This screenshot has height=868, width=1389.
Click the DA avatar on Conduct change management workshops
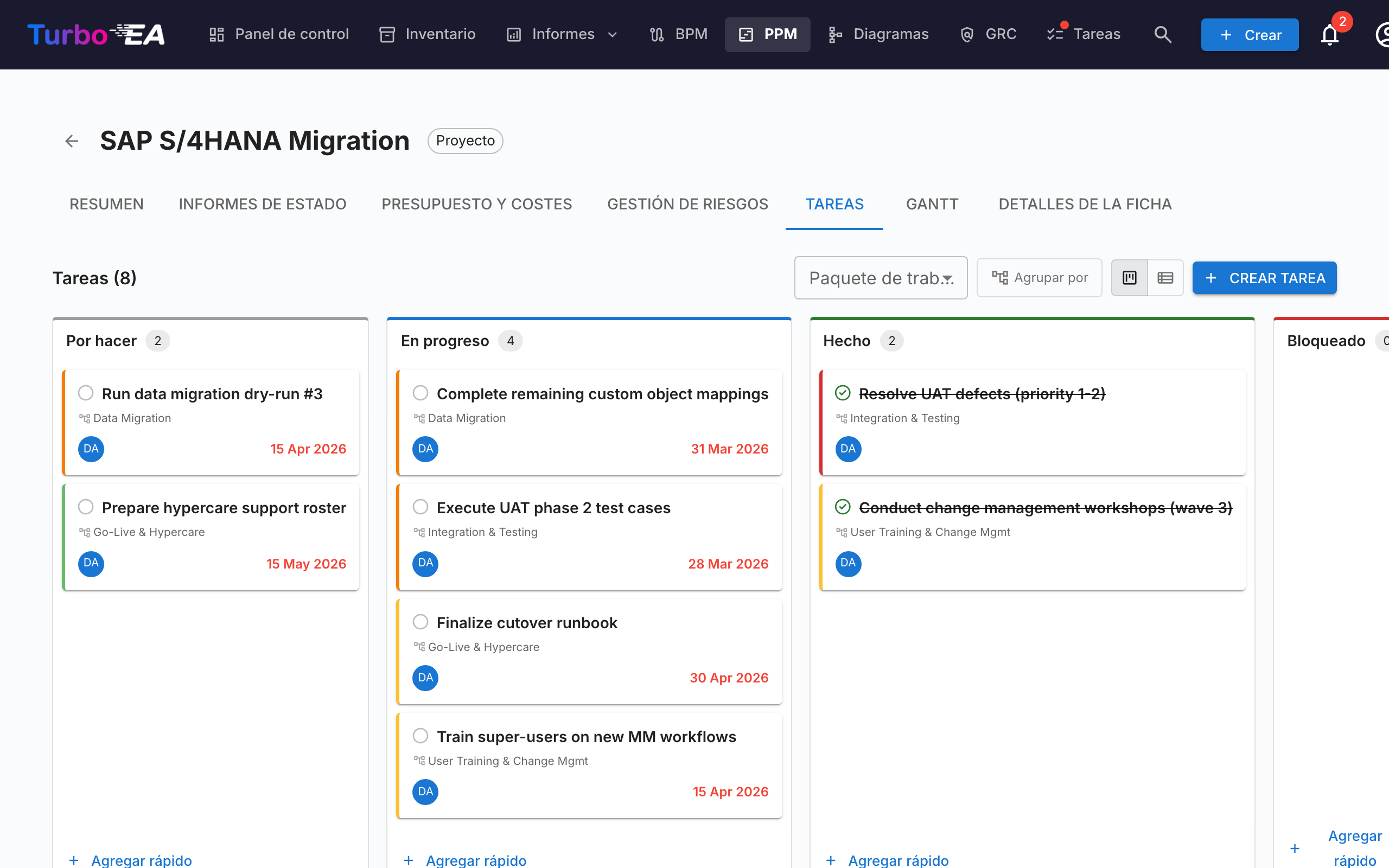pos(849,563)
